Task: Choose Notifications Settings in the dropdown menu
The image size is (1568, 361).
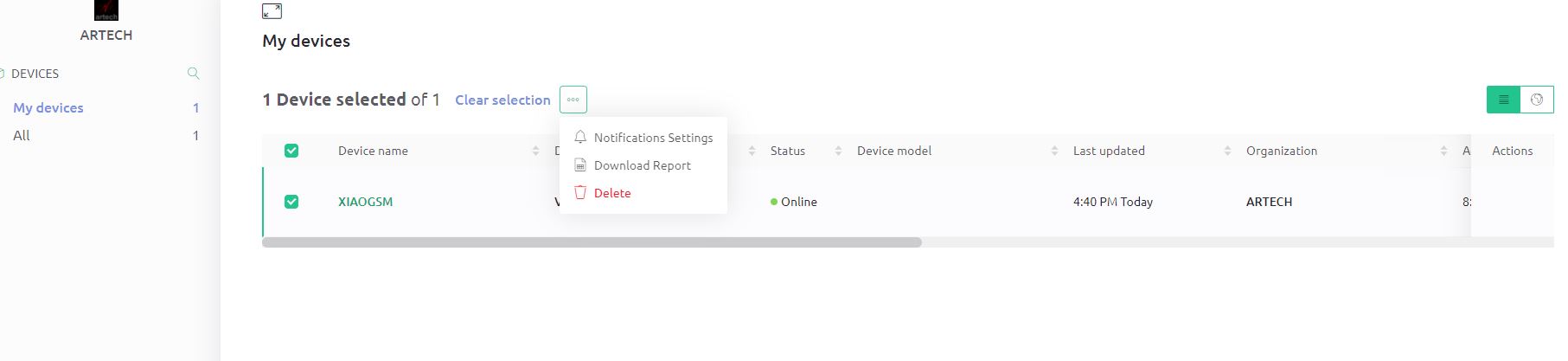Action: click(653, 138)
